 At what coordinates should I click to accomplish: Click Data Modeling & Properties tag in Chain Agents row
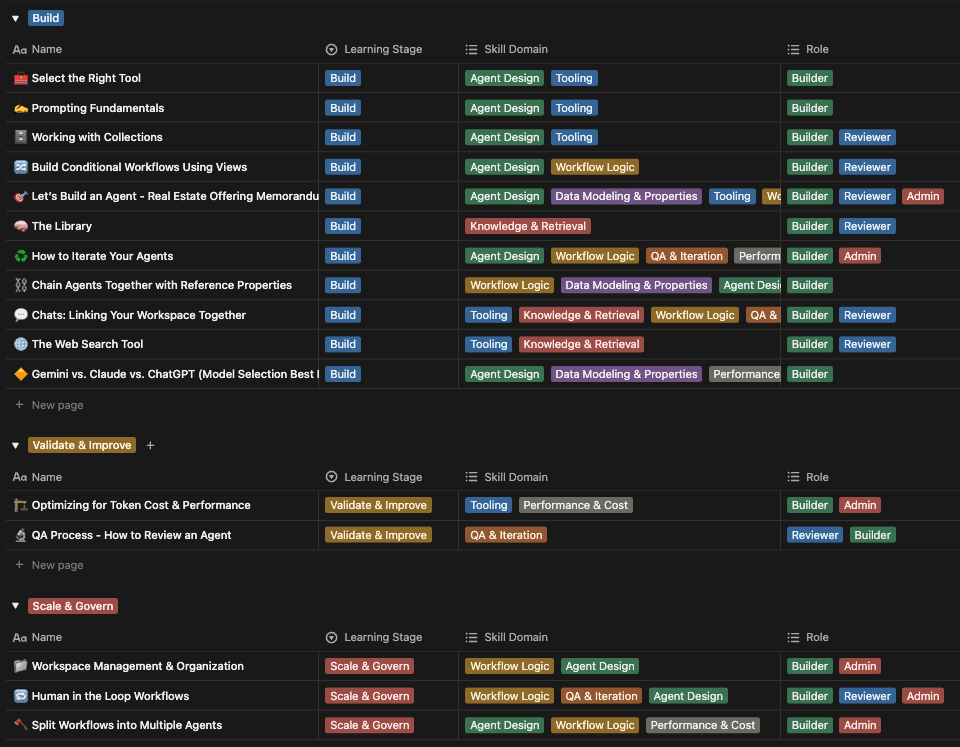[636, 285]
